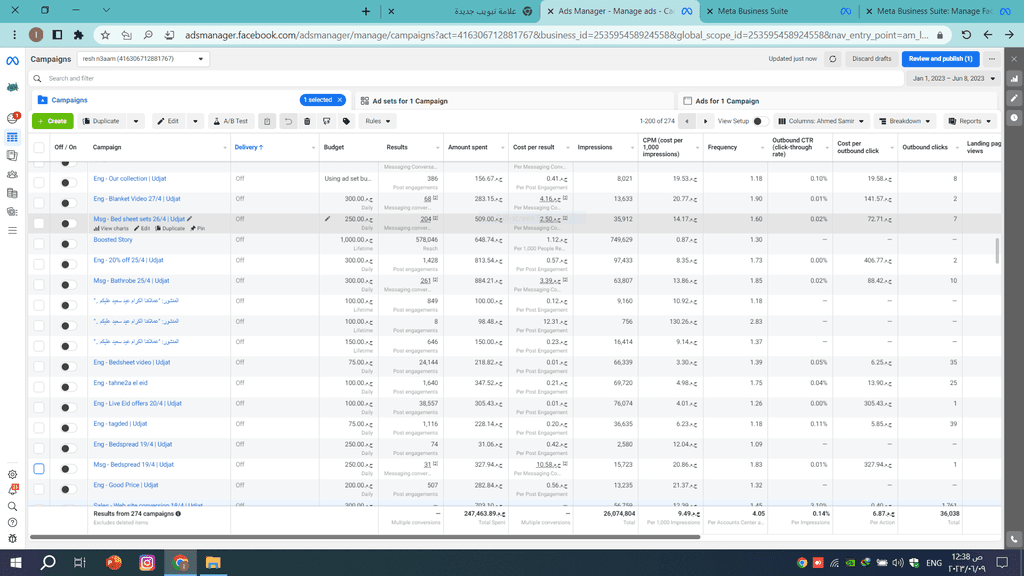Screen dimensions: 1024x576
Task: Open the ad account selector dropdown
Action: point(143,59)
